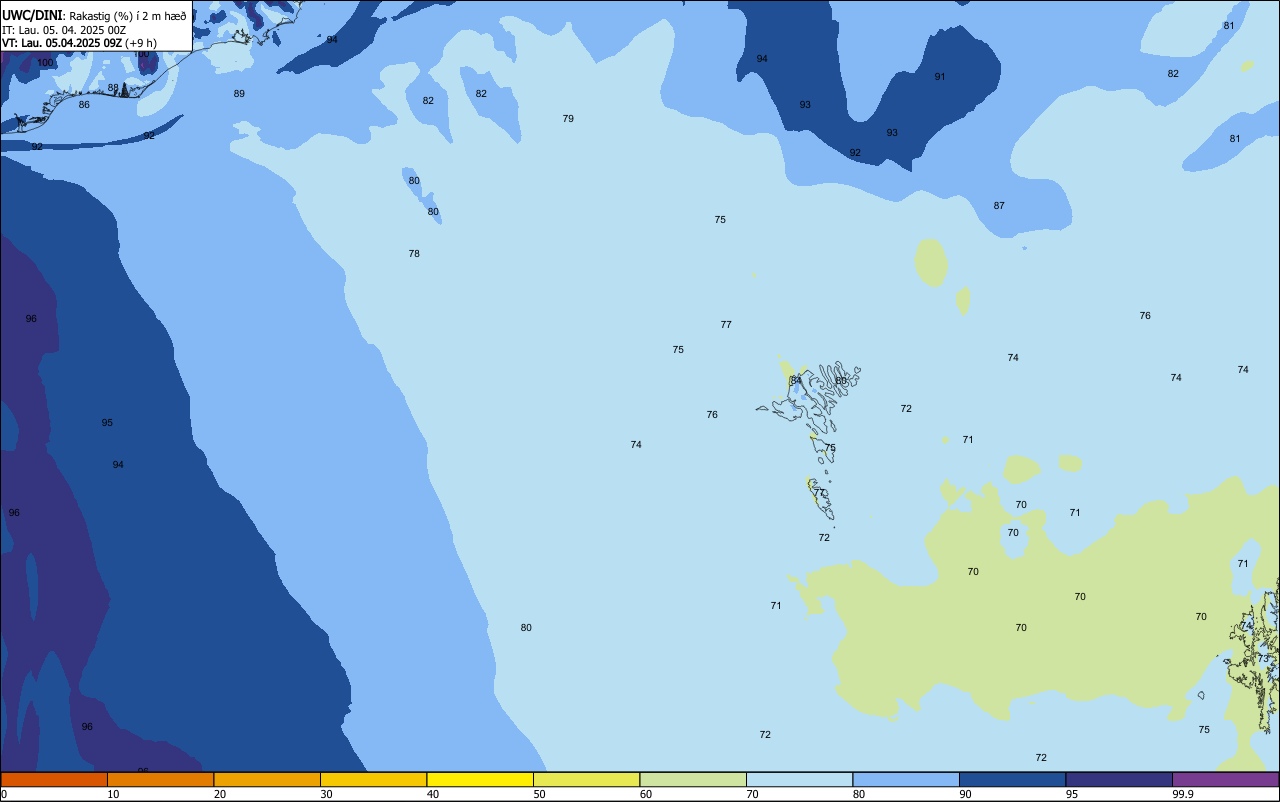Click the dark blue 90–95 legend swatch
1280x802 pixels.
tap(1012, 779)
